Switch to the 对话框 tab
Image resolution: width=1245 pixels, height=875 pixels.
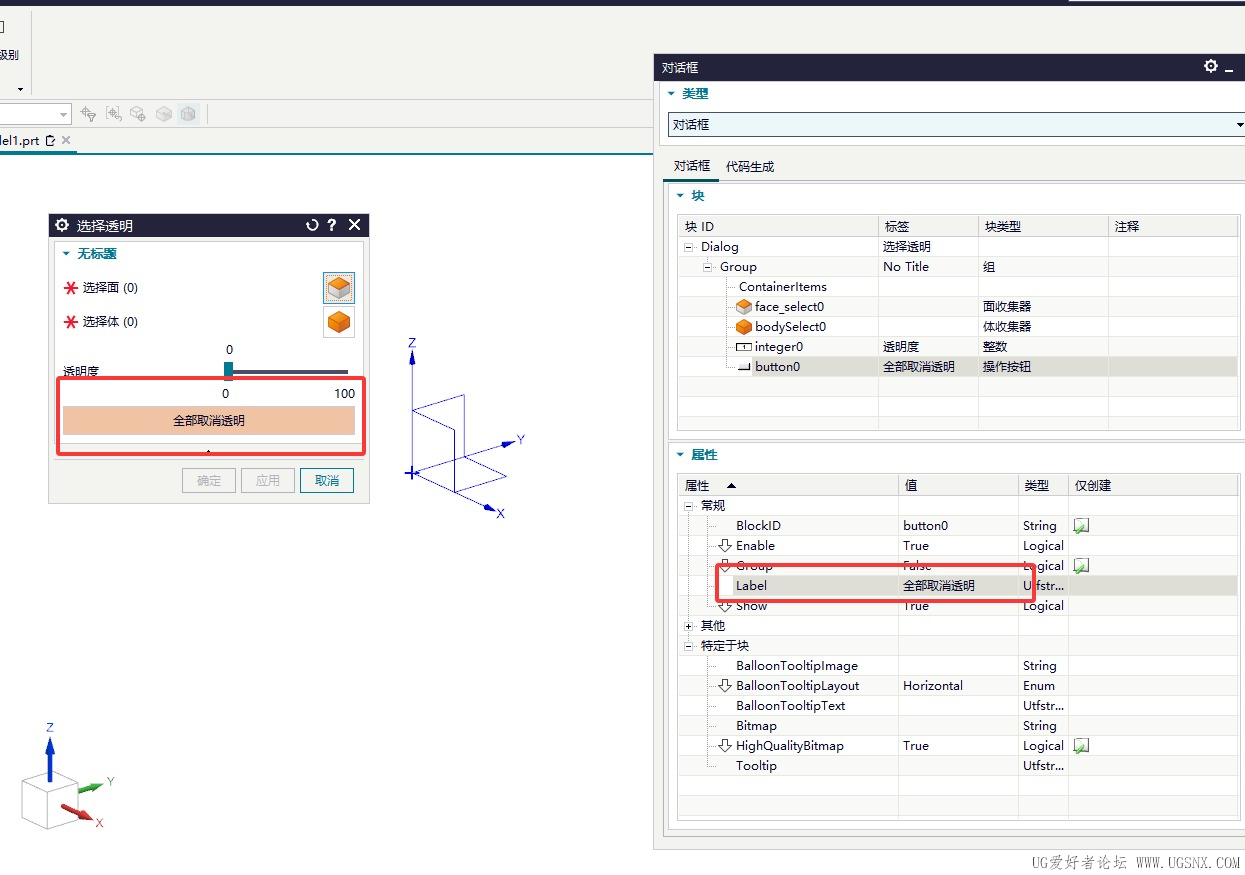pos(691,166)
